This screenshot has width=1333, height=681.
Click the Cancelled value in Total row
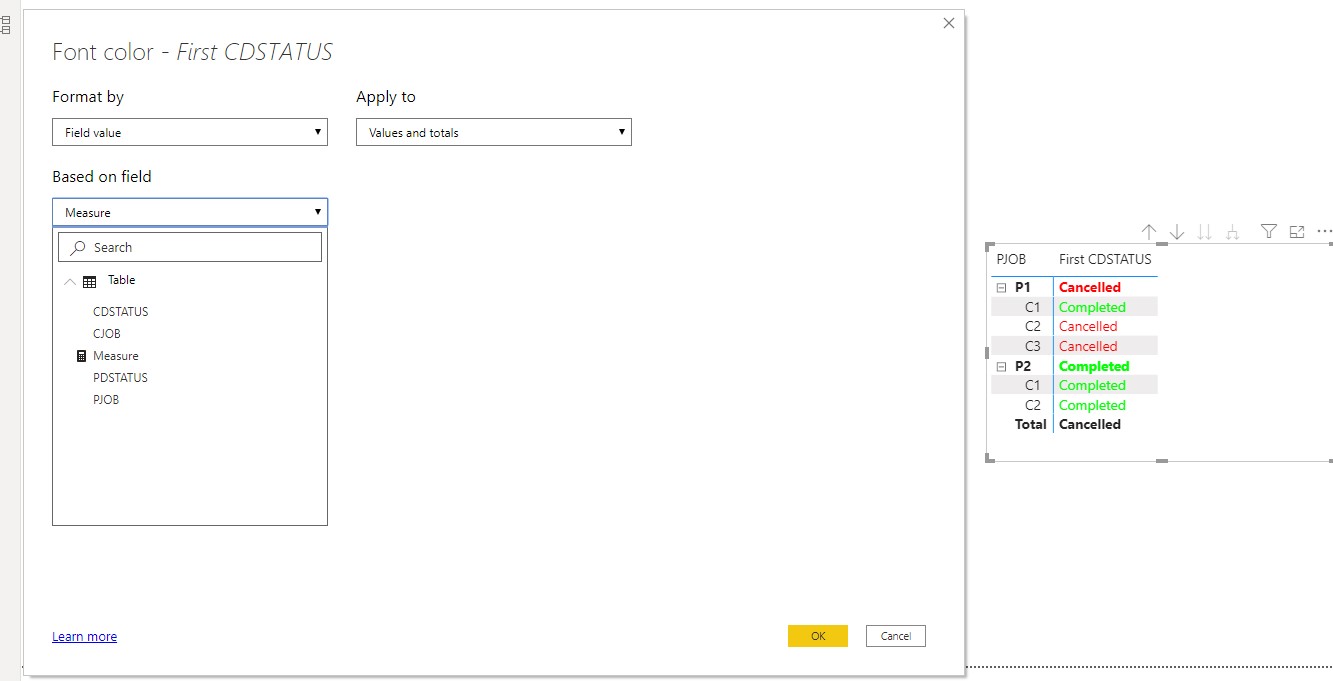pyautogui.click(x=1090, y=424)
